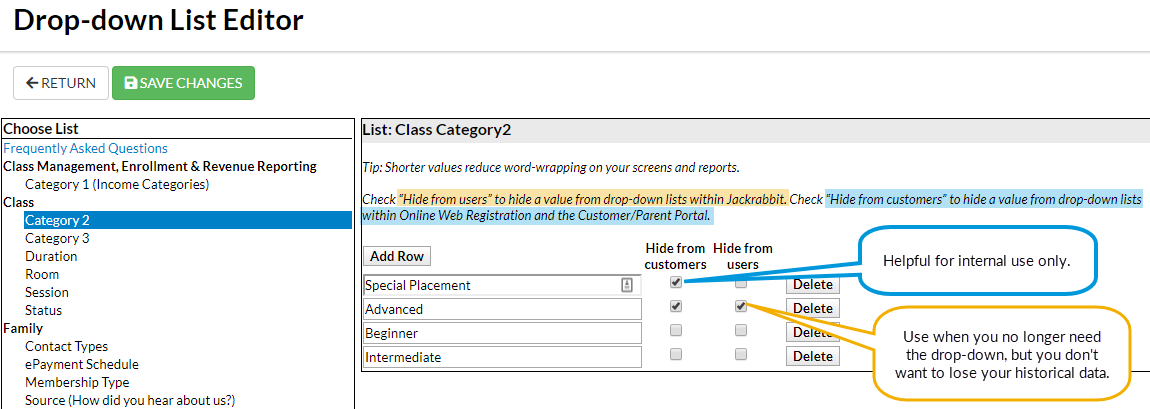Viewport: 1150px width, 409px height.
Task: Delete the Advanced row
Action: point(813,309)
